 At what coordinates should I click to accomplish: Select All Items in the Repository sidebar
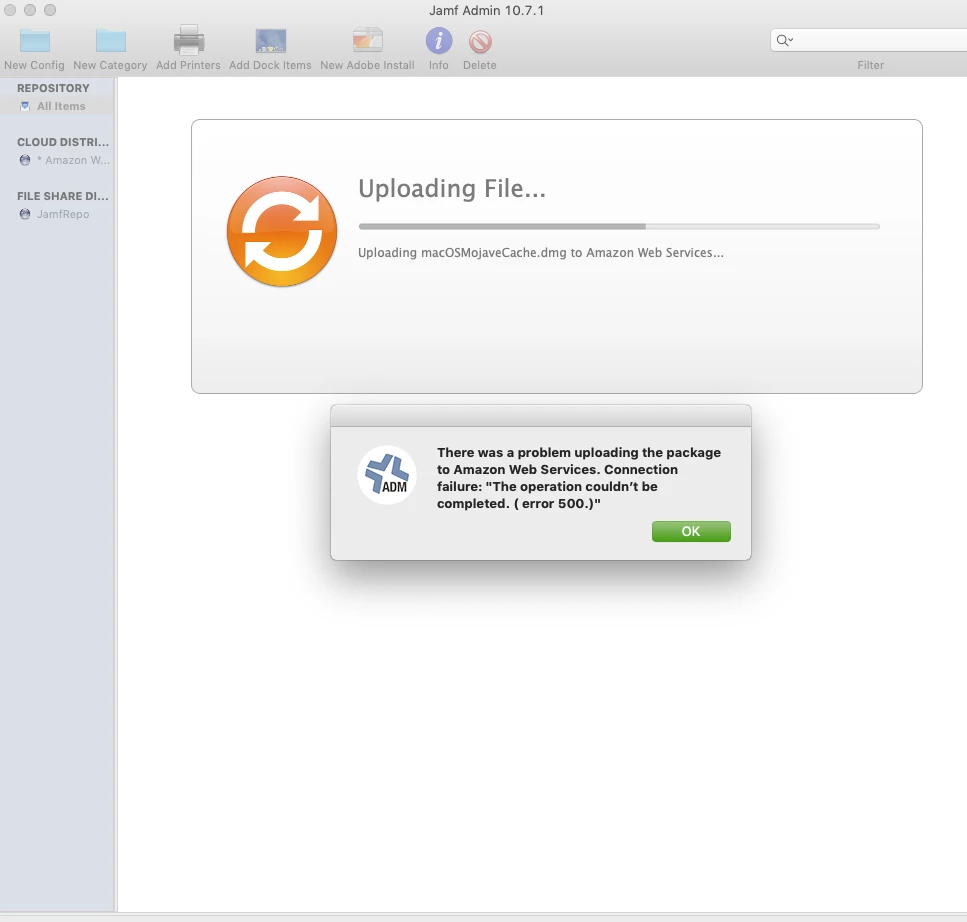tap(57, 106)
